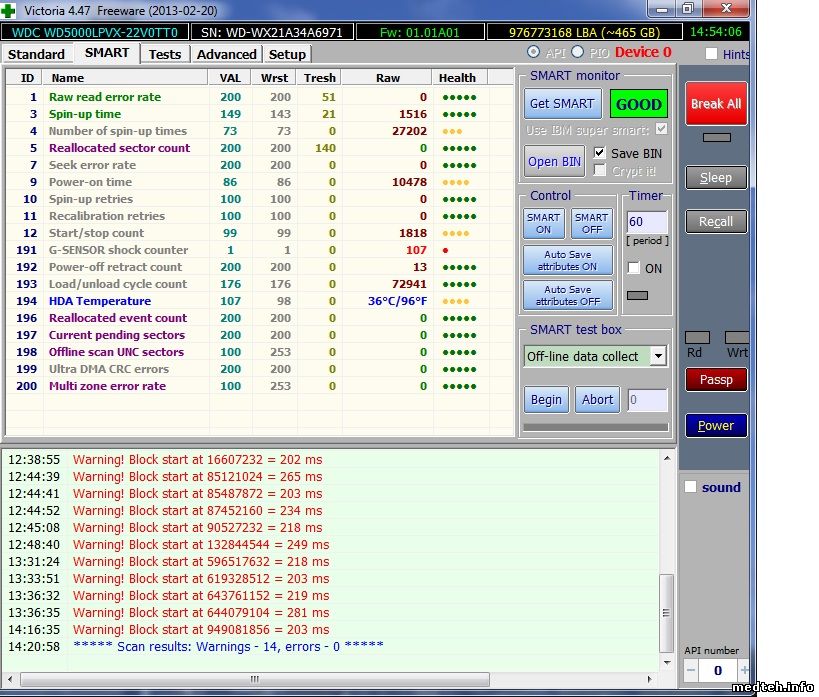Click the Open BIN button
The height and width of the screenshot is (697, 819).
(554, 162)
